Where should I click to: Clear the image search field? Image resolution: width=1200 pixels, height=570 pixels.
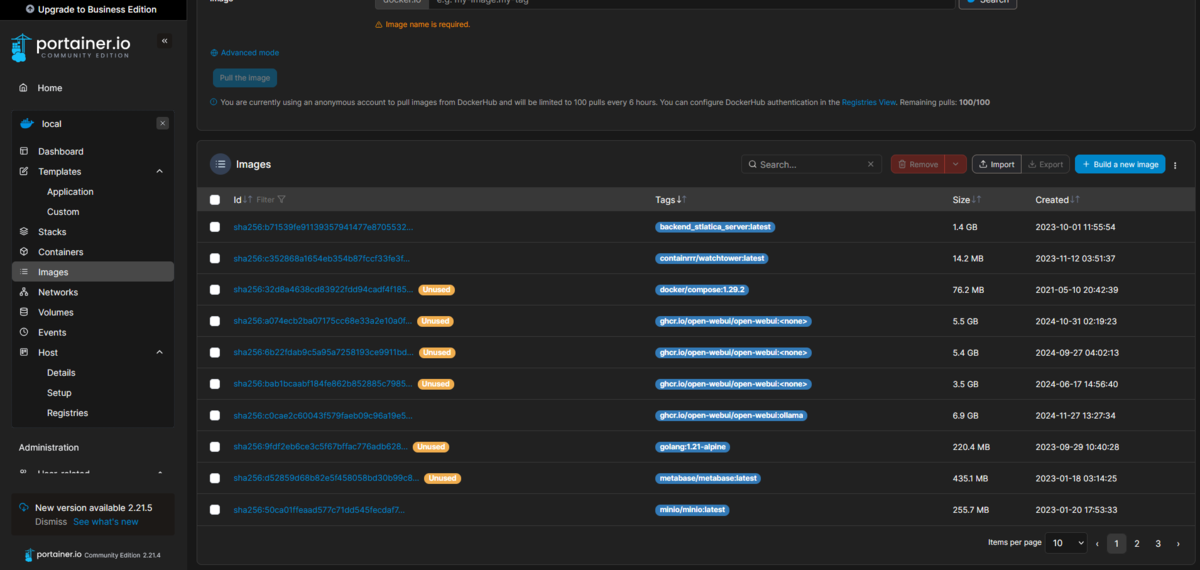point(871,164)
